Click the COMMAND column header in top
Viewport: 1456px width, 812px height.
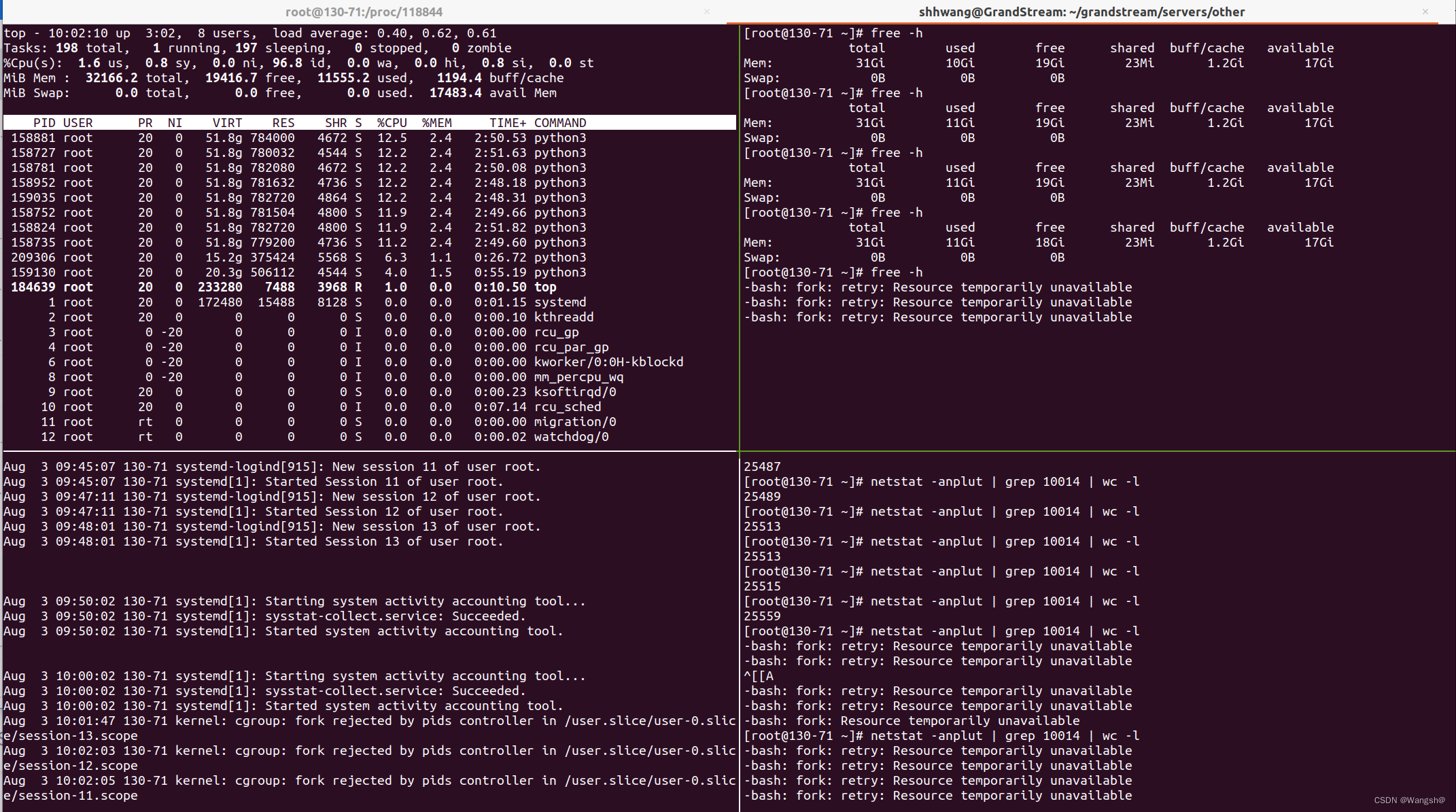click(560, 123)
